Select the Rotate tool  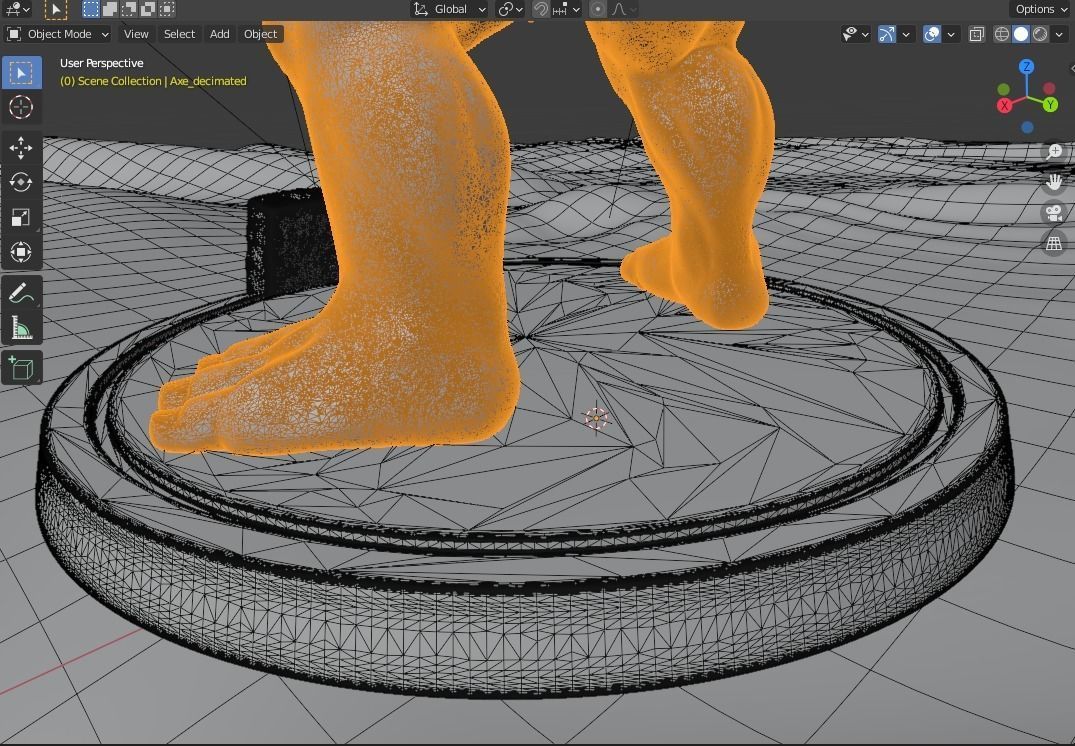click(21, 182)
